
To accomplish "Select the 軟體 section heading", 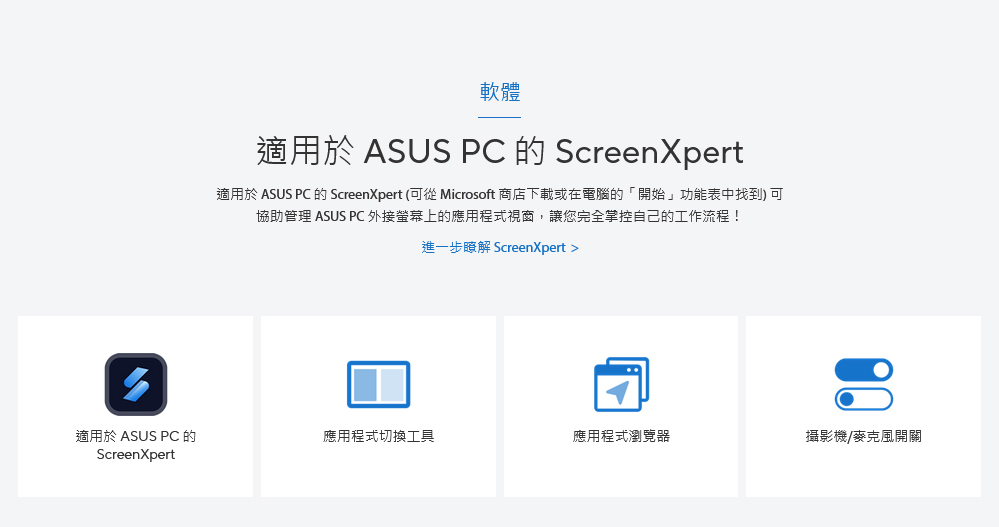I will 500,92.
